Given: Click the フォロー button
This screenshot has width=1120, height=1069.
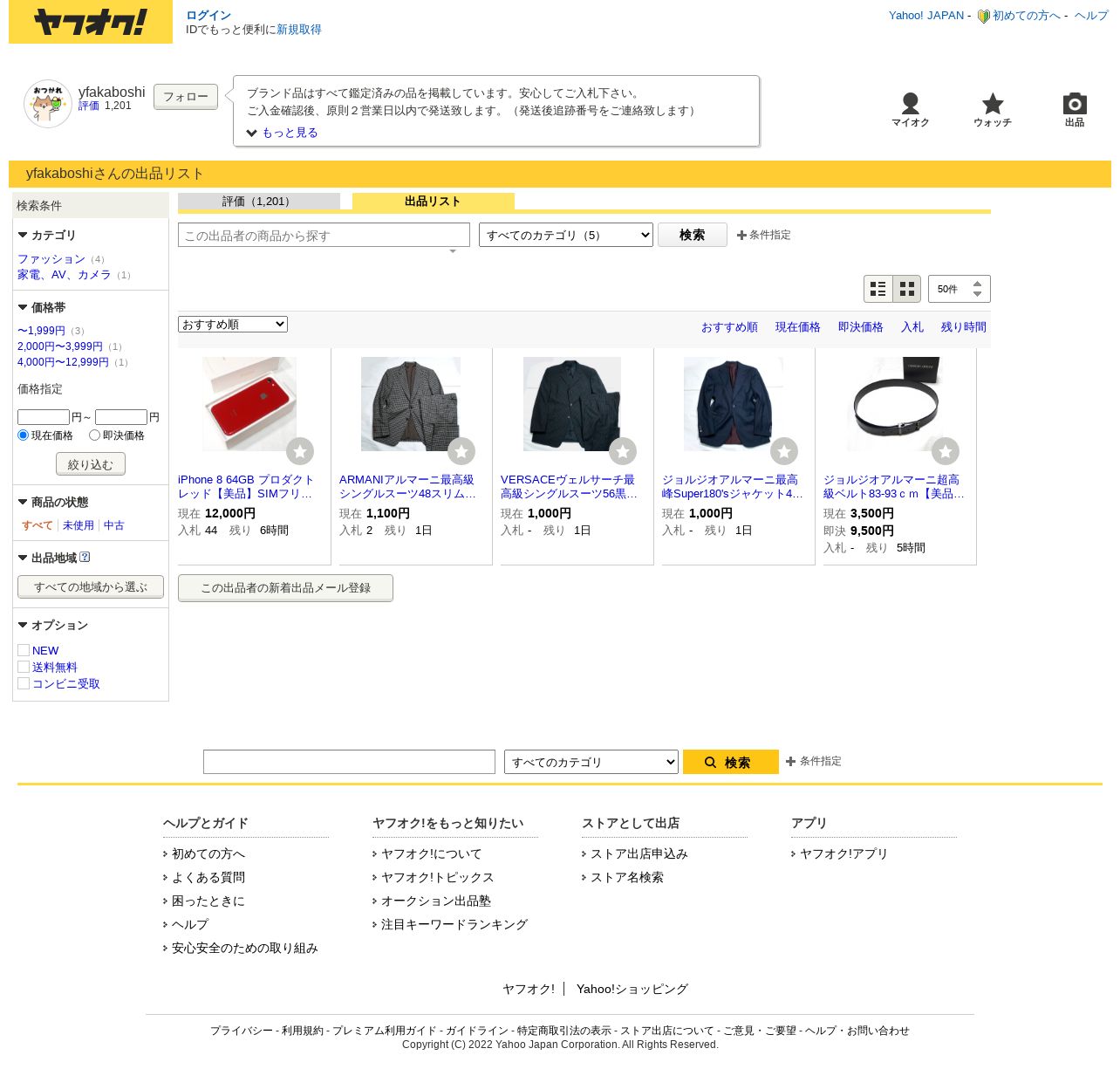Looking at the screenshot, I should (186, 97).
